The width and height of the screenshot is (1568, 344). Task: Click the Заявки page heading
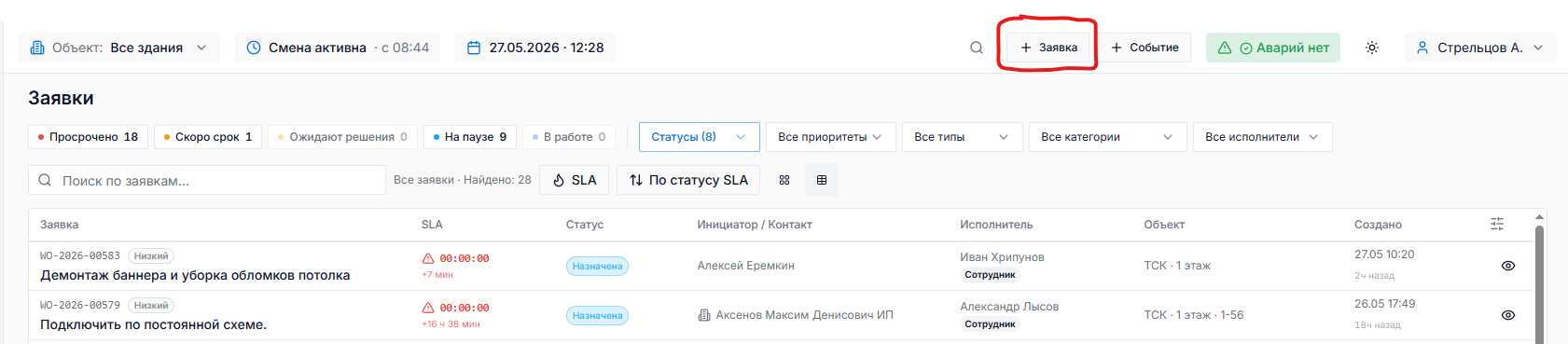point(61,98)
